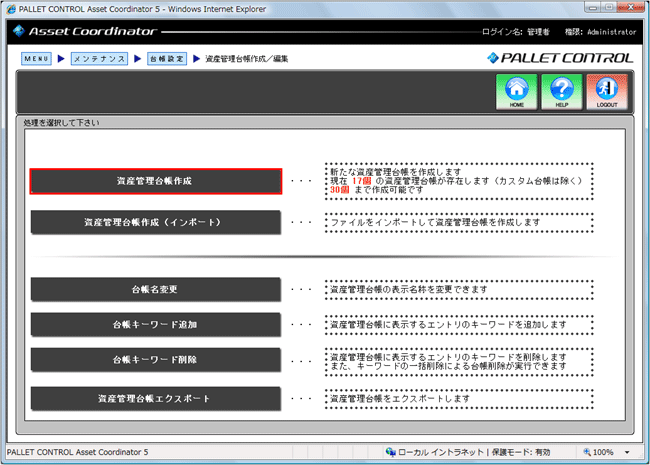Click the 権限: Administrator label
This screenshot has height=465, width=650.
coord(600,32)
